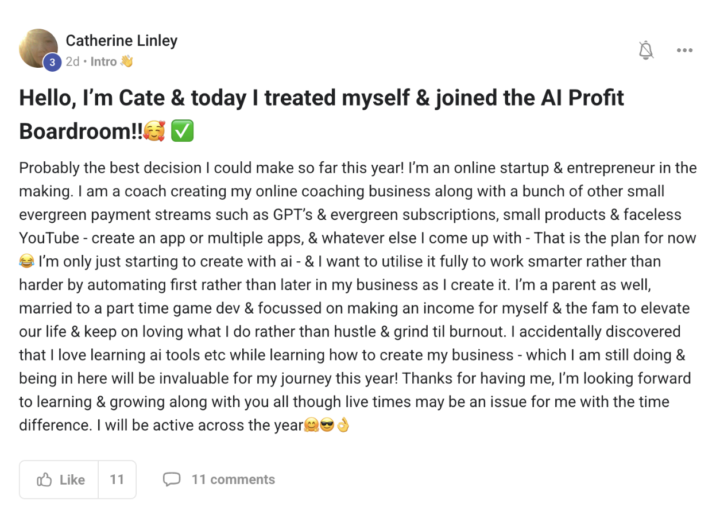720x511 pixels.
Task: Click the level 3 badge on avatar
Action: pos(51,62)
